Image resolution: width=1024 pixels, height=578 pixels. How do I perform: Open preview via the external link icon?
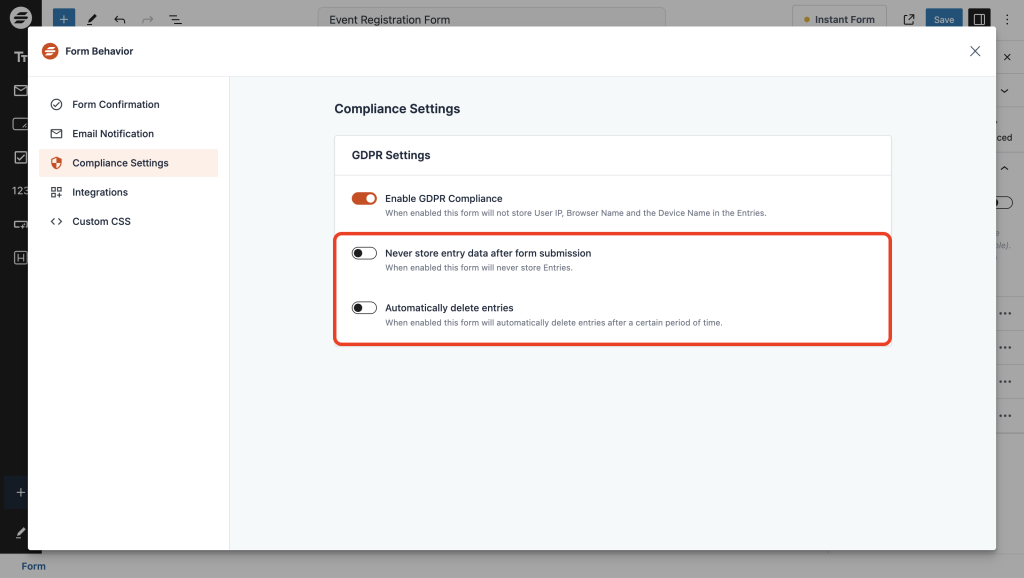pos(908,18)
